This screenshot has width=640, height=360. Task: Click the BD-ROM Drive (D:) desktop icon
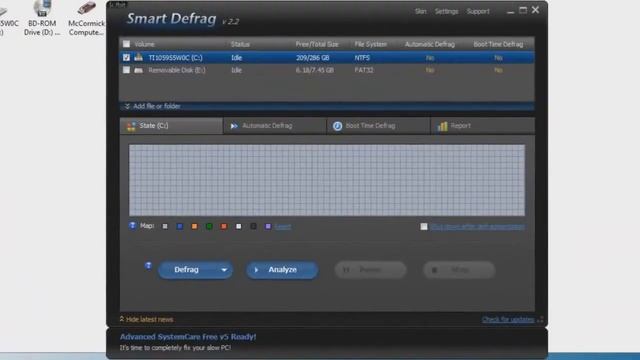(42, 8)
